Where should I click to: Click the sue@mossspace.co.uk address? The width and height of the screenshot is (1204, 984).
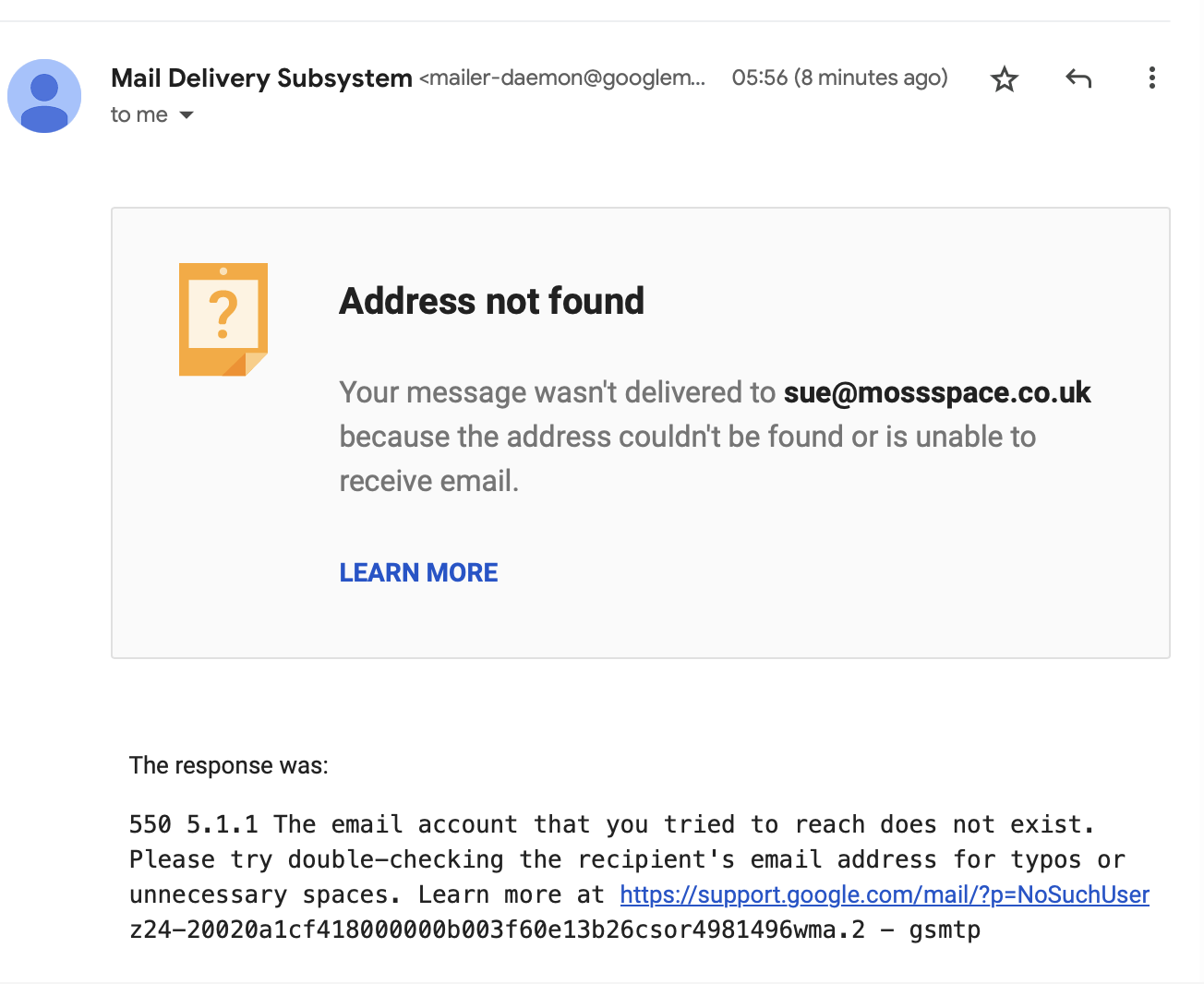click(x=936, y=392)
